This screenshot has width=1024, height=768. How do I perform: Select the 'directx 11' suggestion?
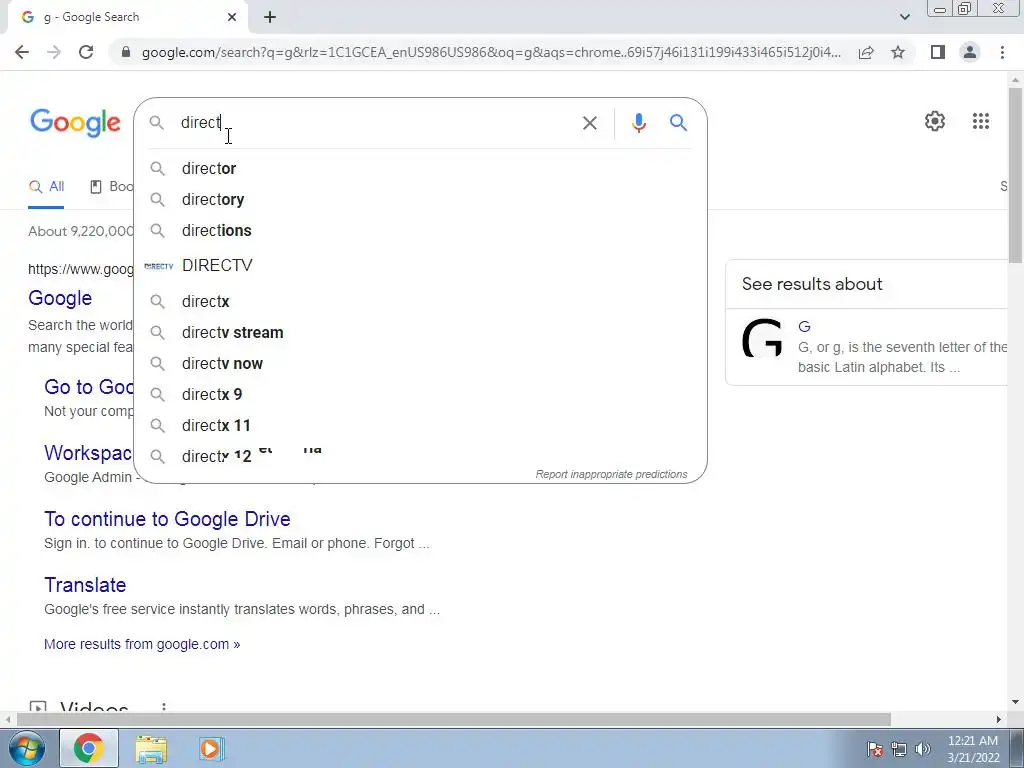420,426
